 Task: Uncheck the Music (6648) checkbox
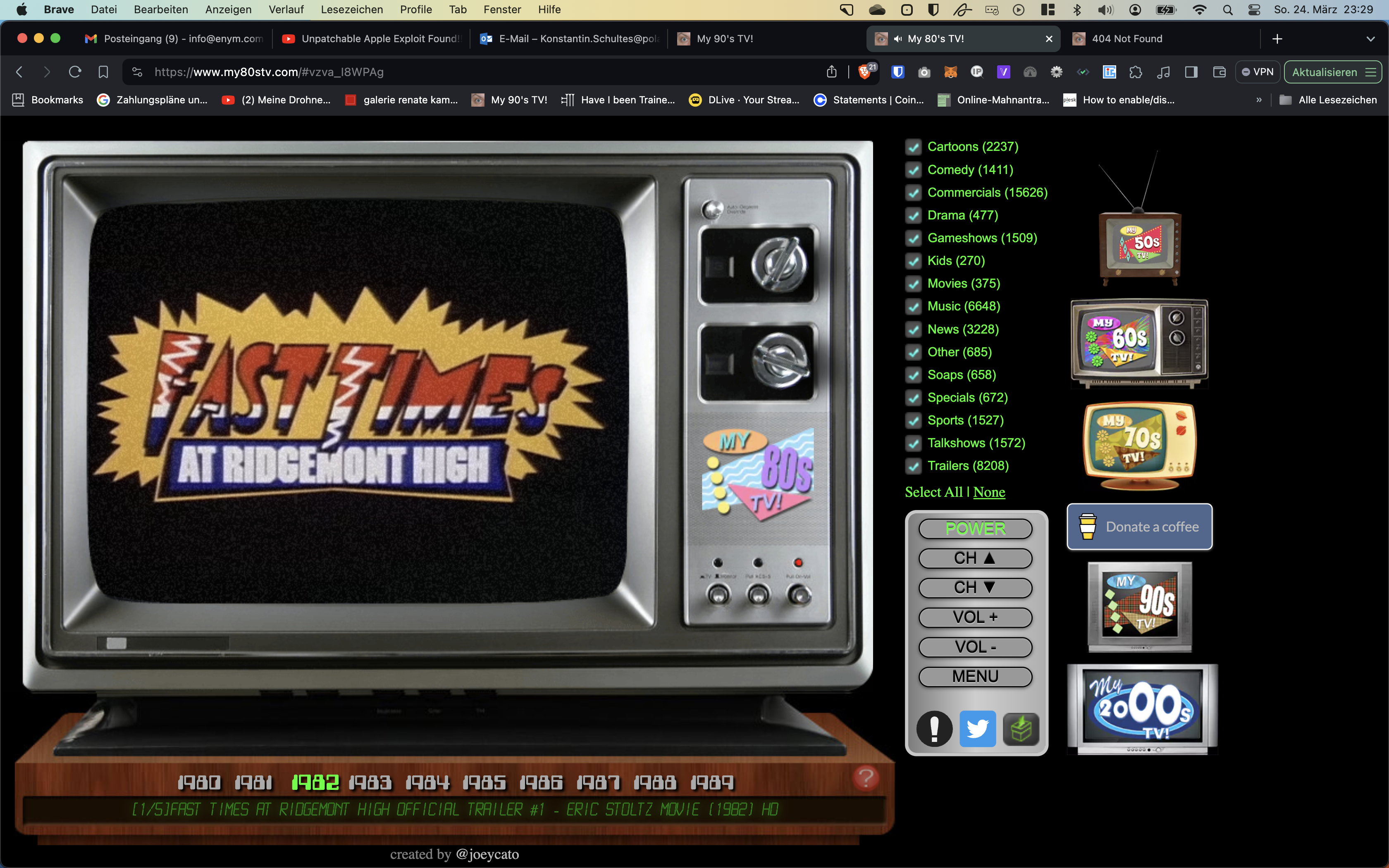click(913, 307)
